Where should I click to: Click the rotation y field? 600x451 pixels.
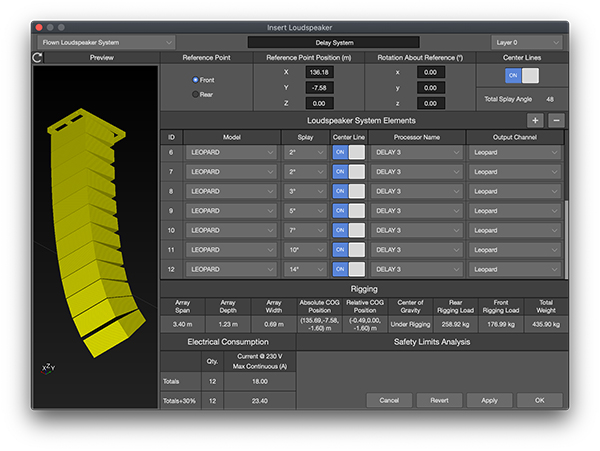pos(430,88)
